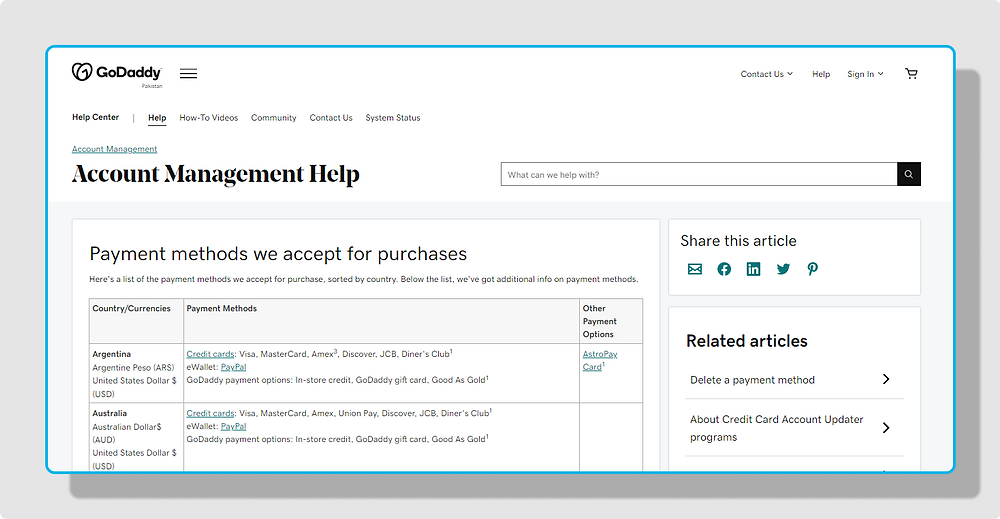The width and height of the screenshot is (1000, 519).
Task: Share article on Pinterest icon
Action: pos(812,269)
